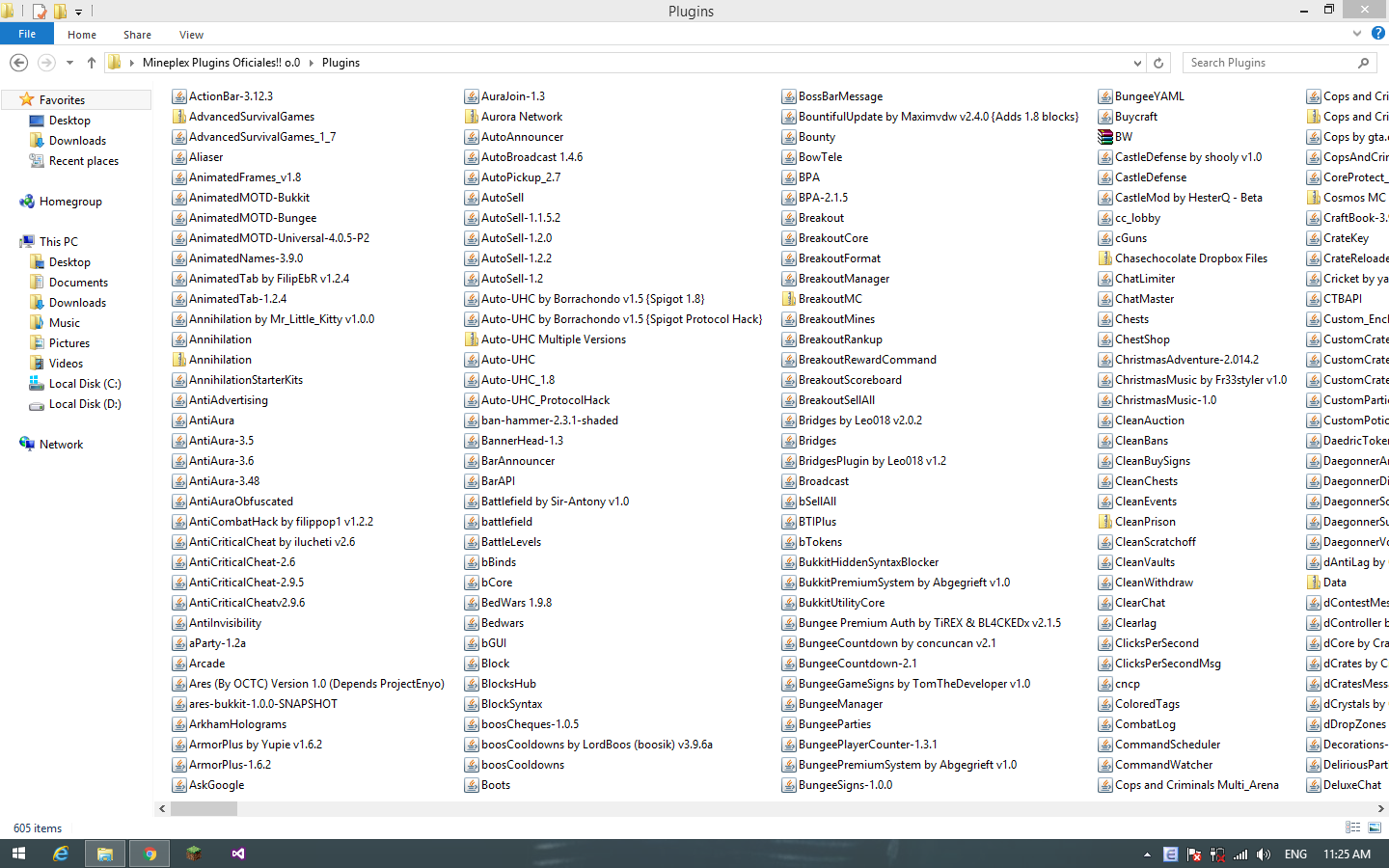The width and height of the screenshot is (1389, 868).
Task: Click the BreakoutMC folder icon
Action: pyautogui.click(x=789, y=299)
